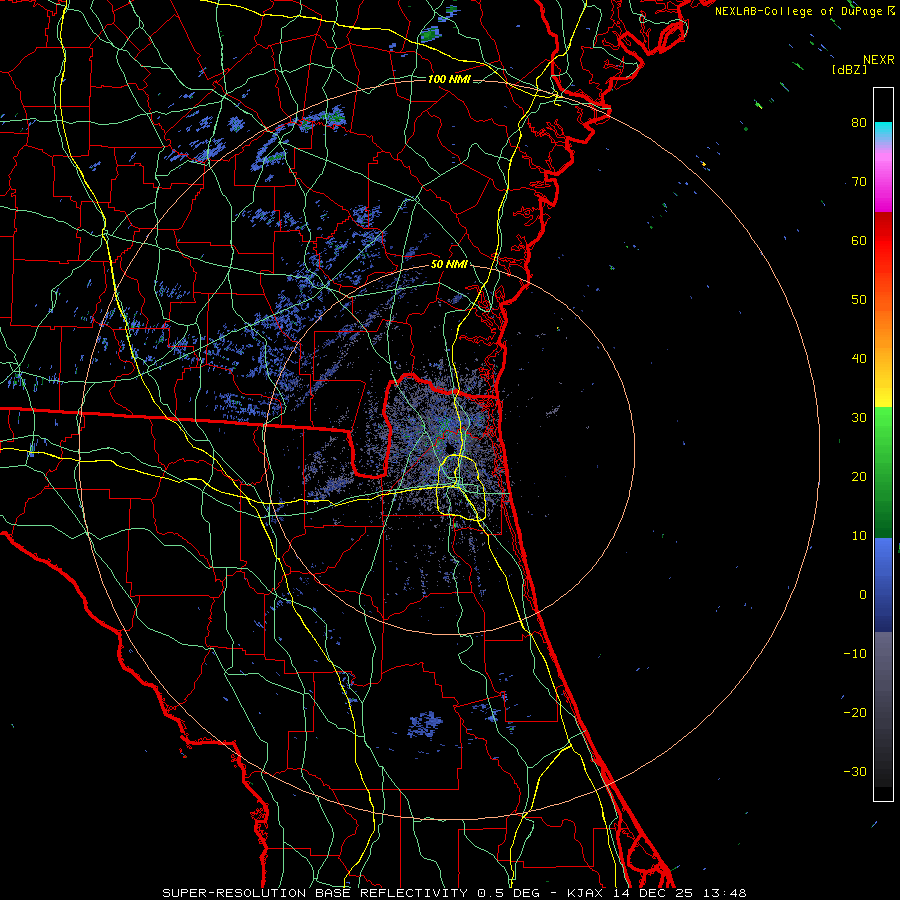Click the "50 NMI" range ring label

tap(449, 265)
